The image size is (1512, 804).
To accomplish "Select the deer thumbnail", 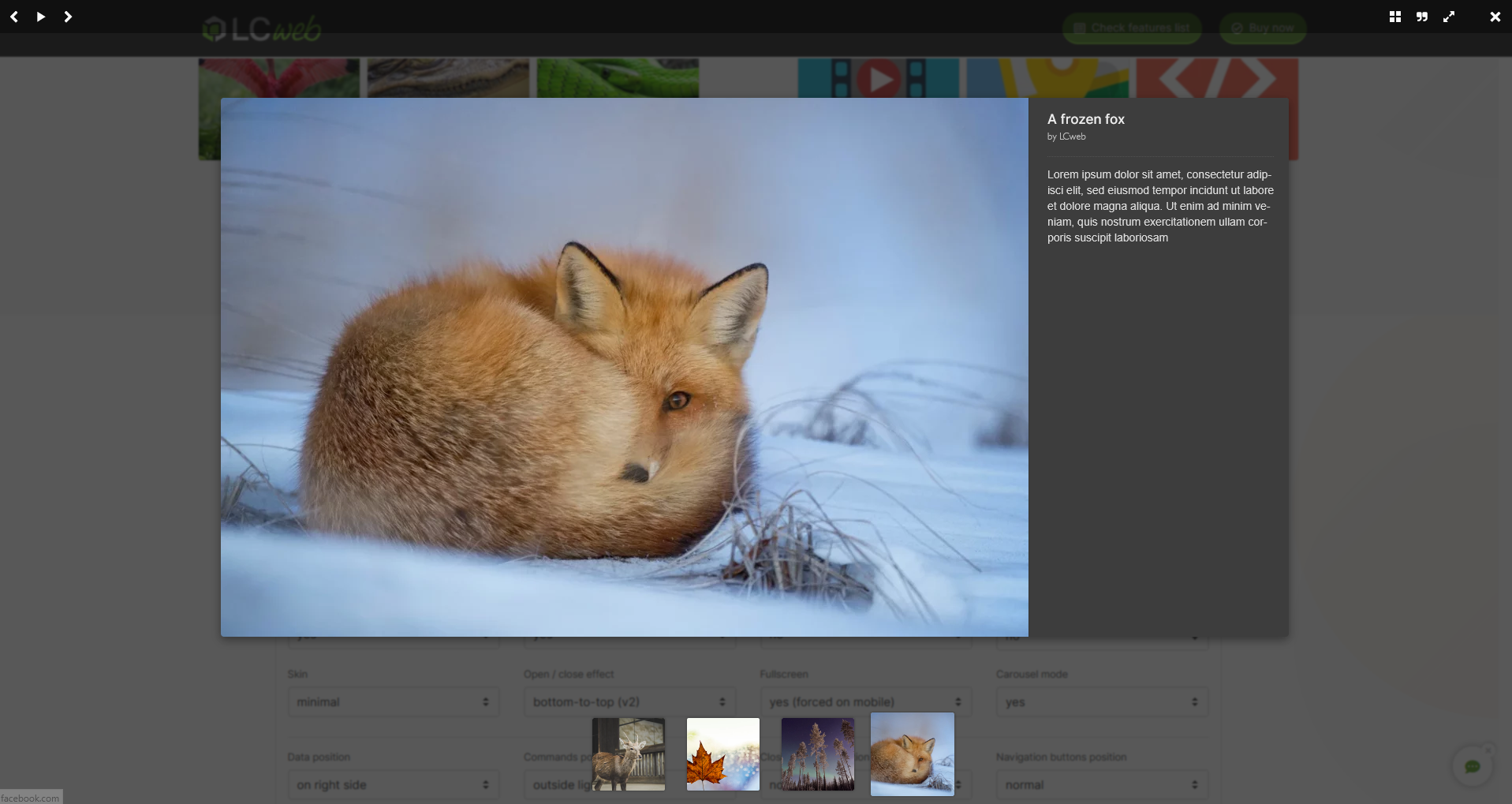I will point(629,754).
